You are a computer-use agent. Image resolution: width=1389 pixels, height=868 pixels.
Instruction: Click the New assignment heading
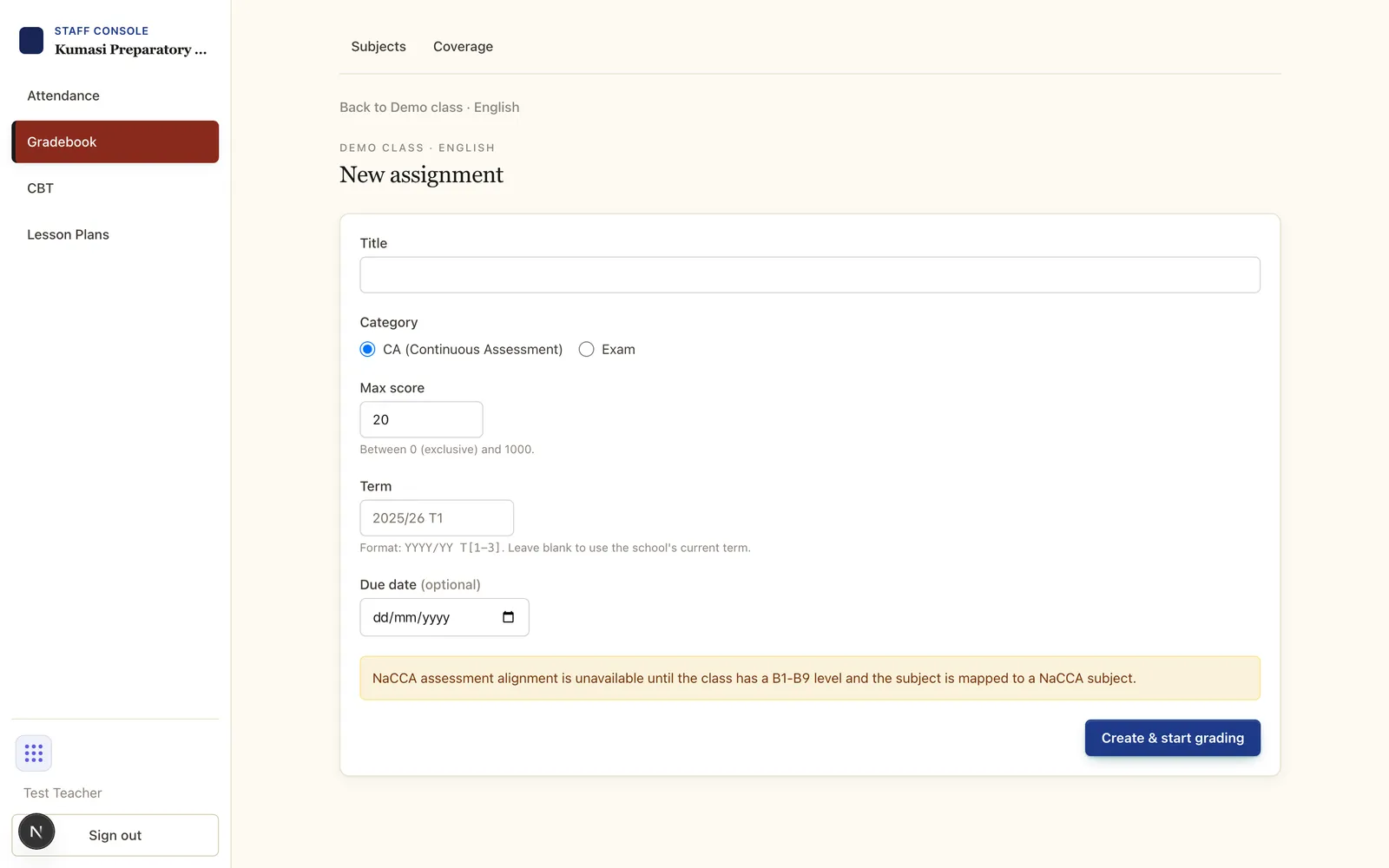click(x=421, y=174)
